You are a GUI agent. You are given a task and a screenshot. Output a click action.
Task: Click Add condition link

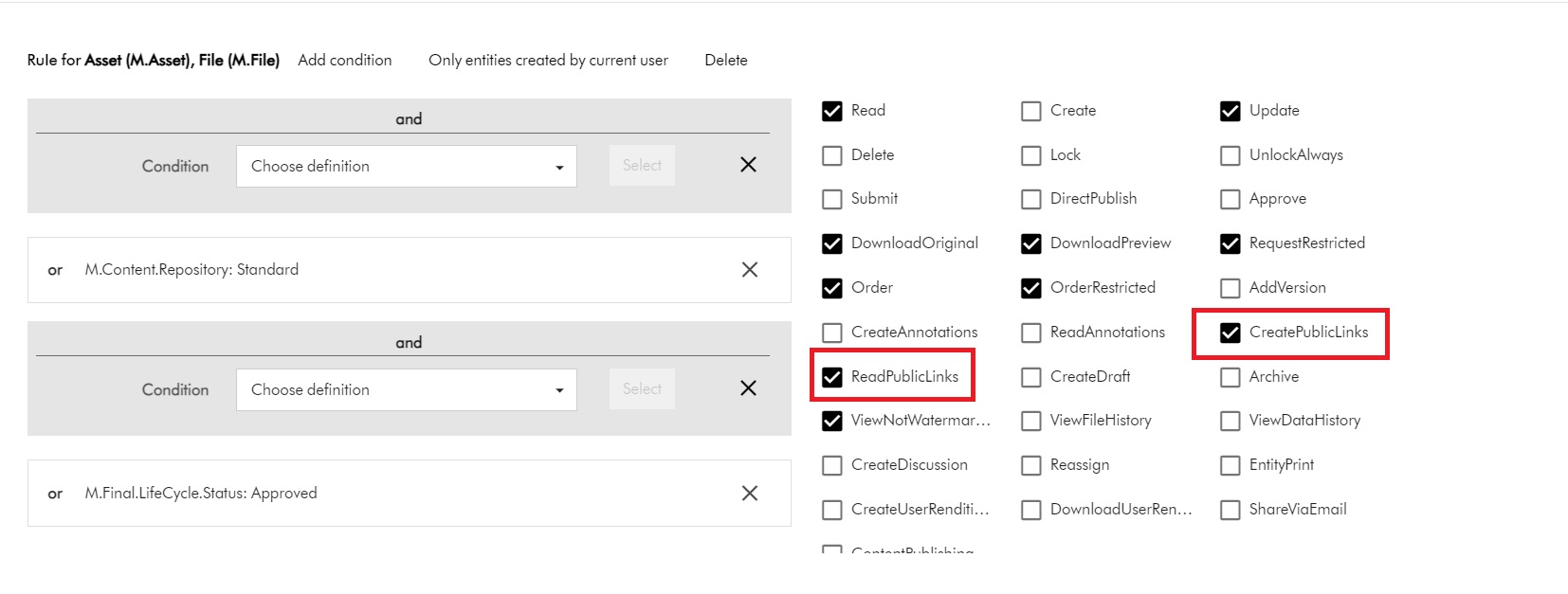[x=344, y=60]
